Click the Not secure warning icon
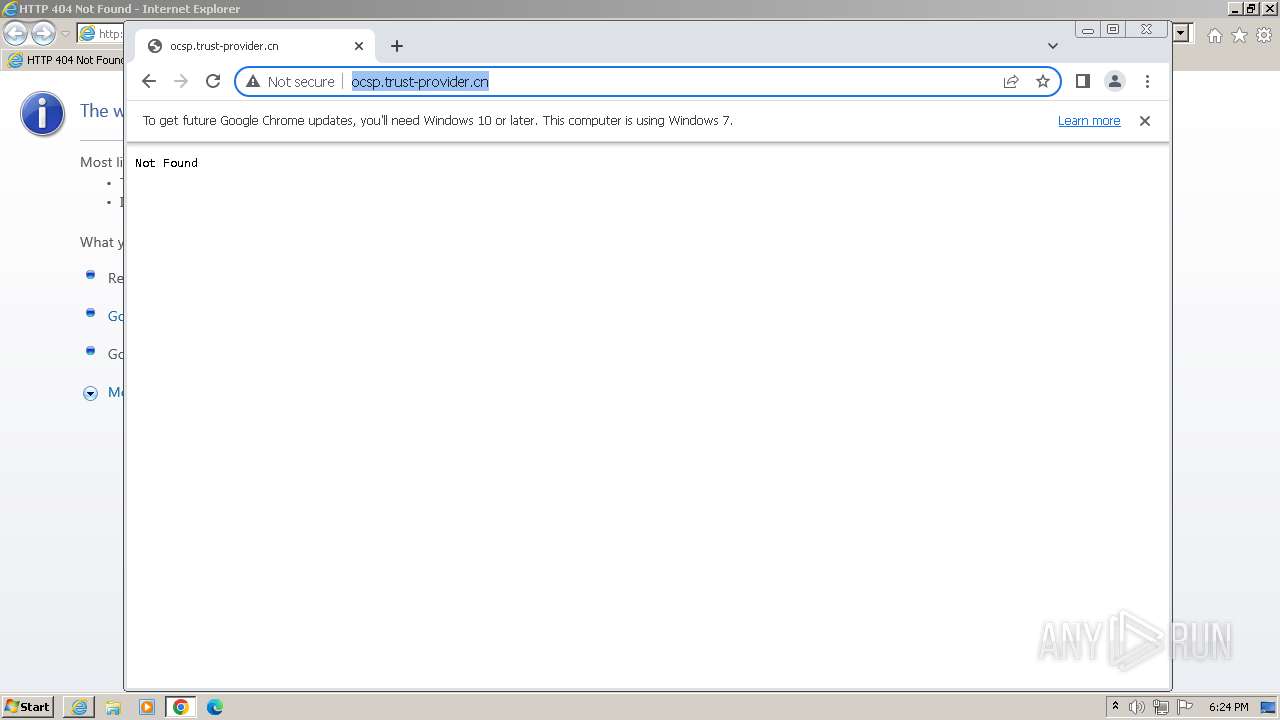 [x=253, y=81]
